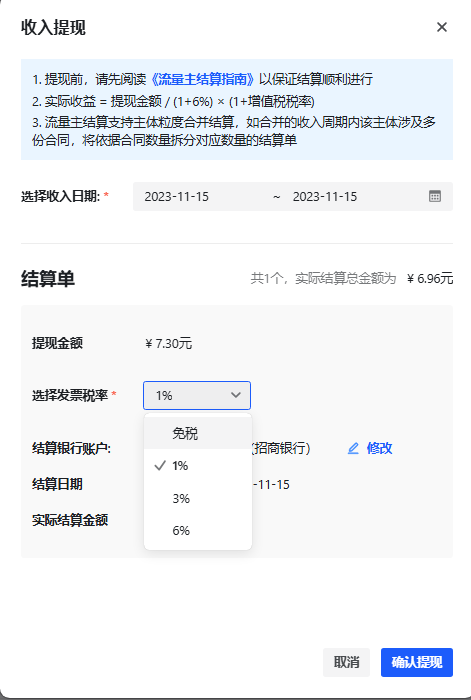Click the ¥ 7.30元 withdrawal amount value
This screenshot has width=471, height=700.
169,343
